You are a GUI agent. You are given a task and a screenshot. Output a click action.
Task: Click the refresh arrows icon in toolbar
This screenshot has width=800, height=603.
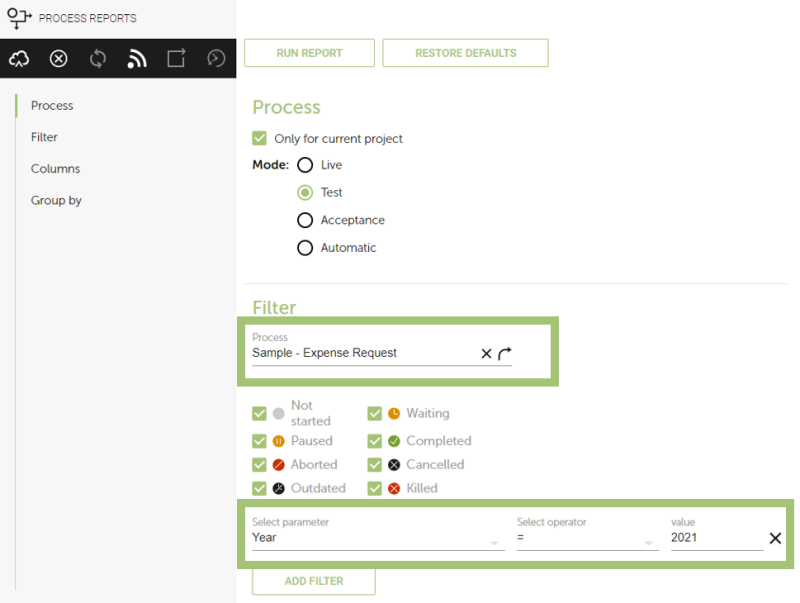point(97,59)
